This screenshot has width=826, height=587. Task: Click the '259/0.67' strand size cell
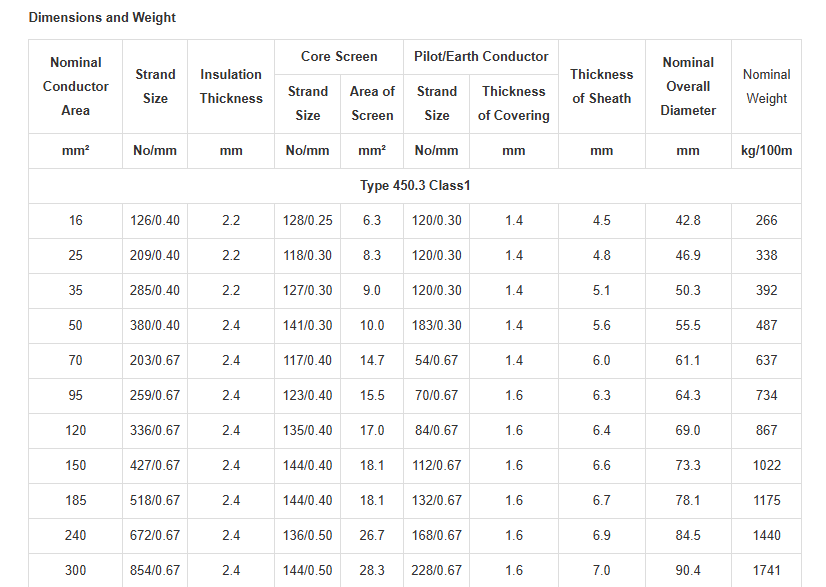[155, 395]
